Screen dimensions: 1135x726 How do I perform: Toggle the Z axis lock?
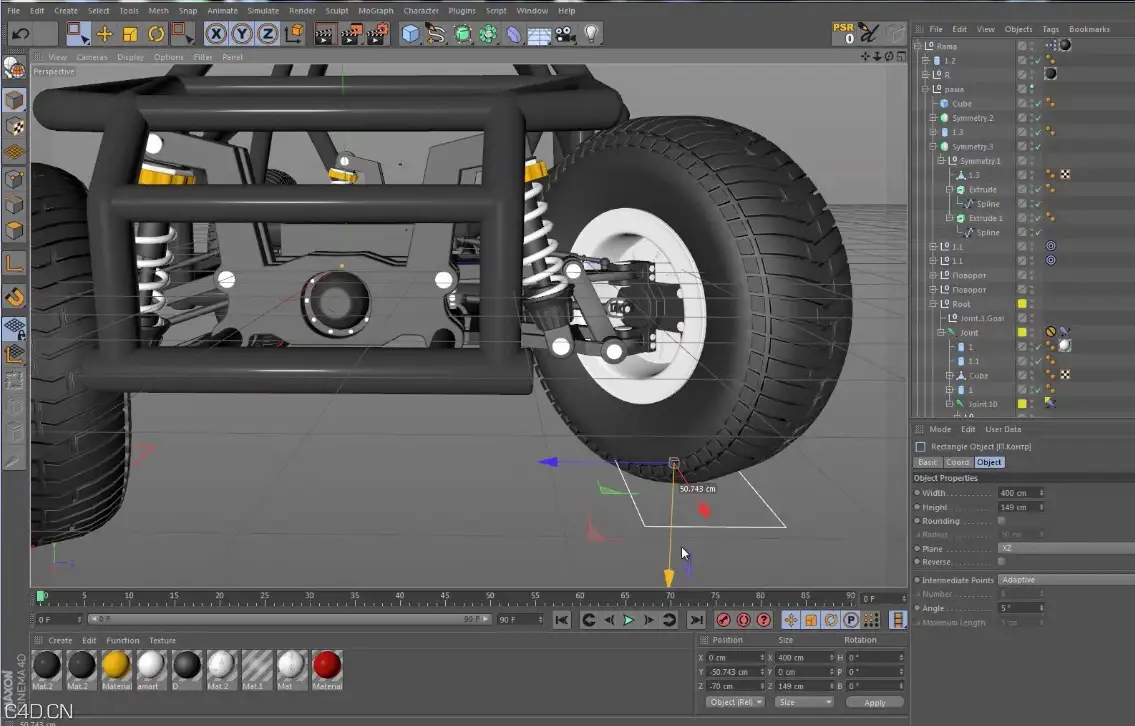(268, 34)
